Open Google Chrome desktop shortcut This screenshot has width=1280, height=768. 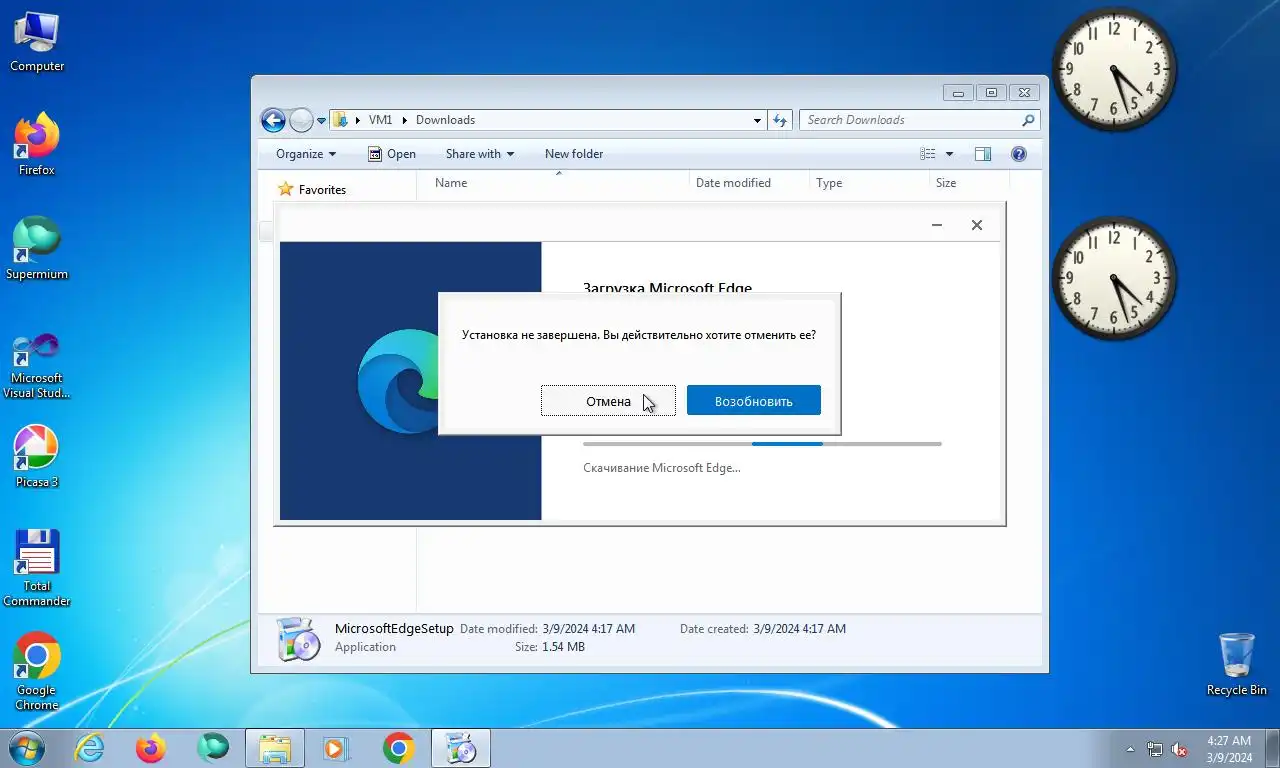coord(37,672)
